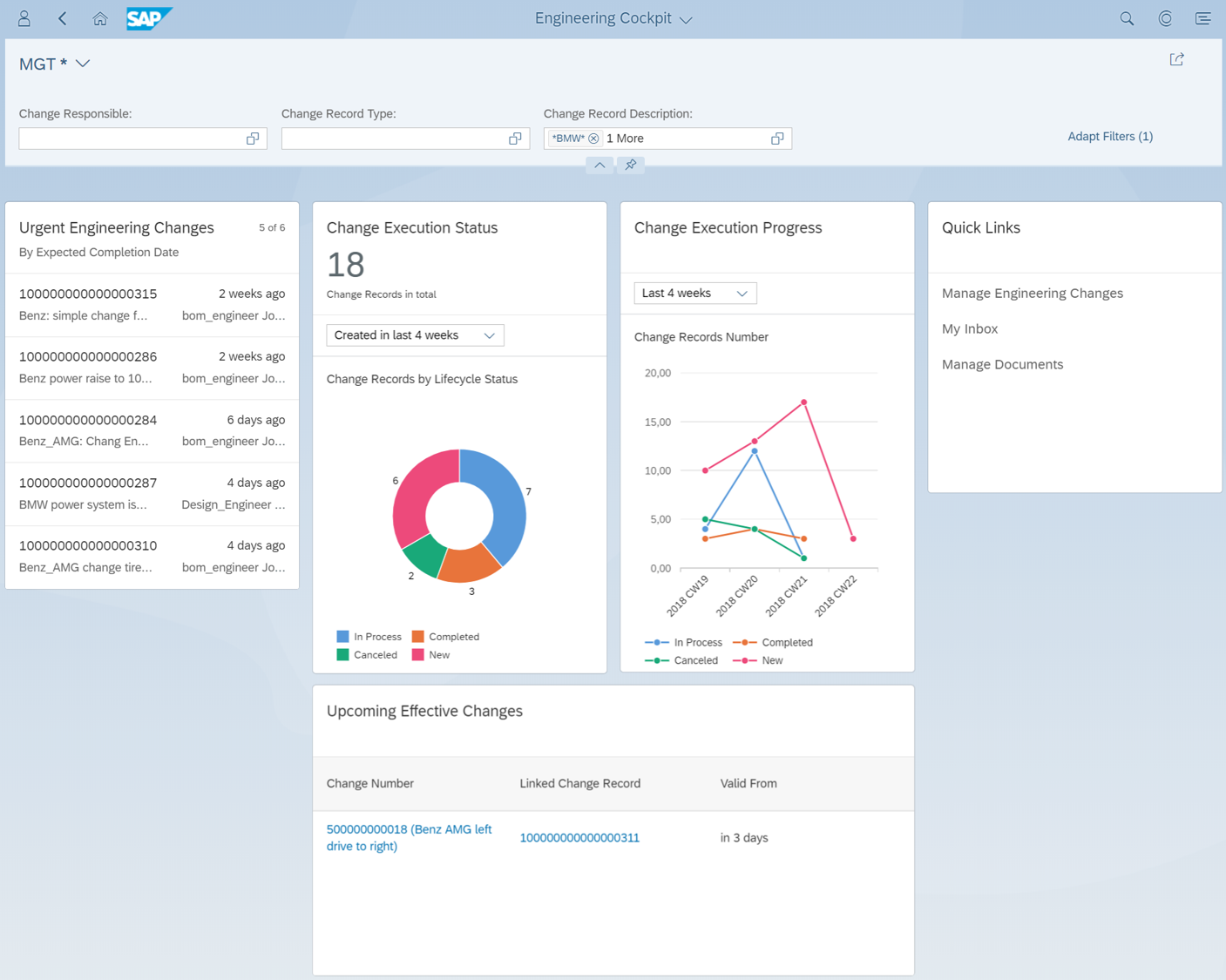
Task: Expand the MGT variant dropdown
Action: (x=83, y=64)
